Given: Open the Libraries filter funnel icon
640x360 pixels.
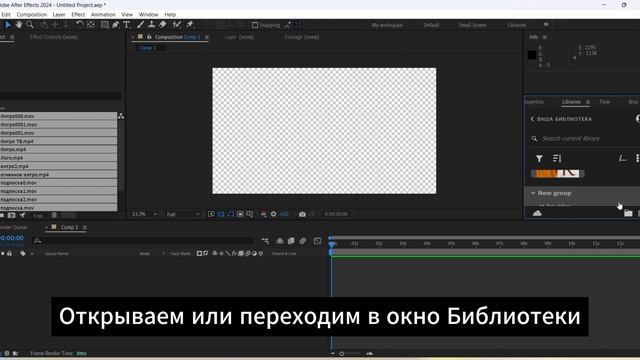Looking at the screenshot, I should click(x=539, y=158).
